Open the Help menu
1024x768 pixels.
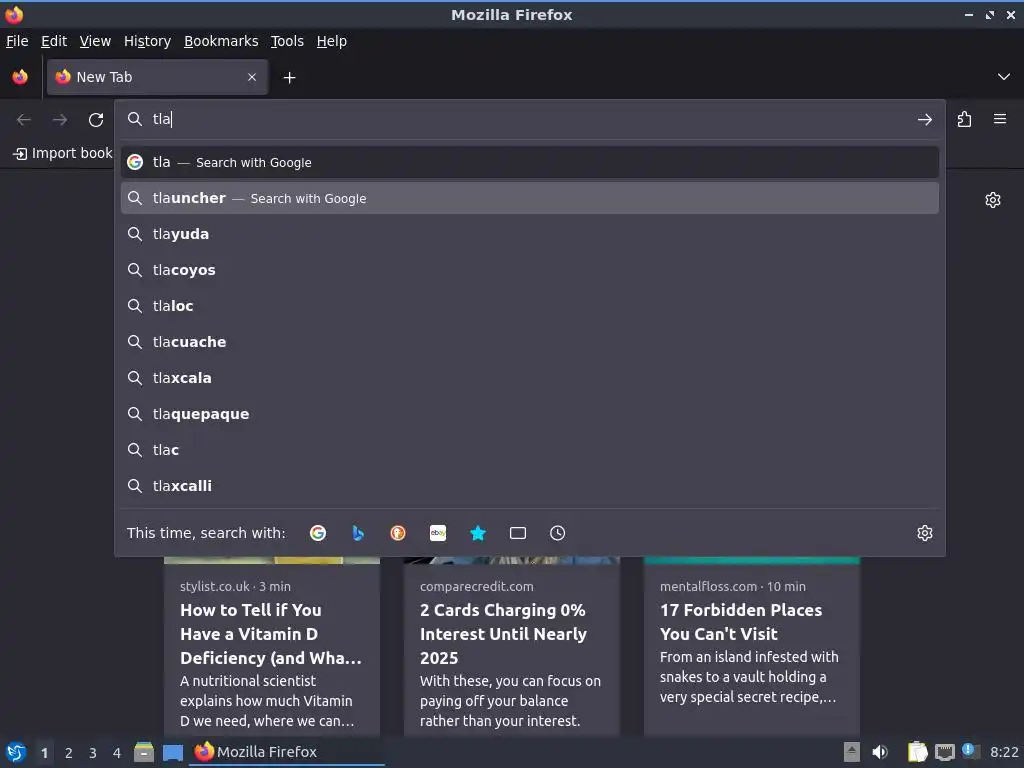pos(332,41)
